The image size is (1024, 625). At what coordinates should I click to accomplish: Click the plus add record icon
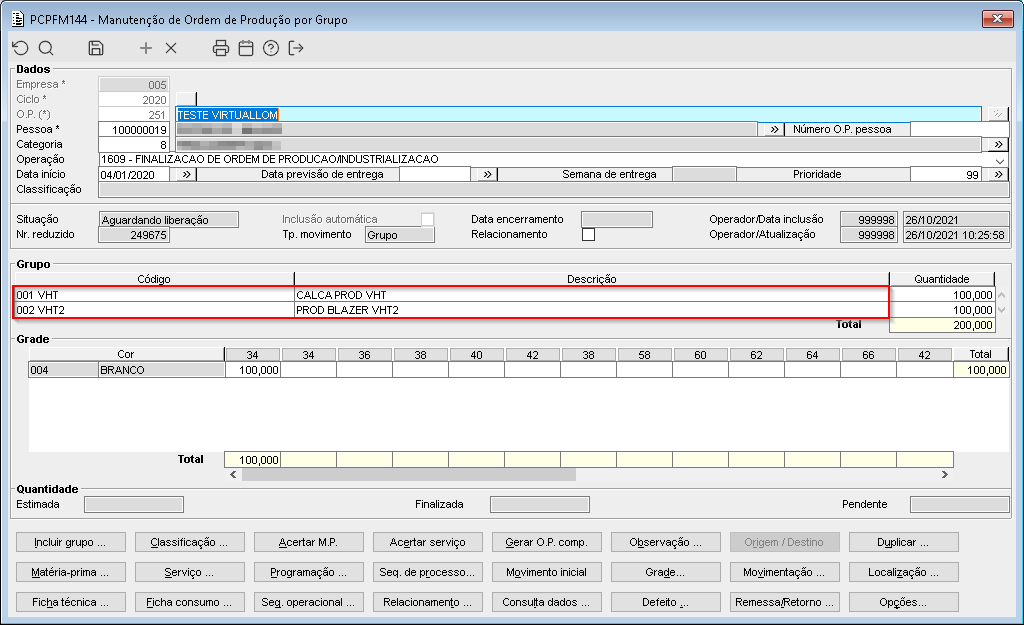click(146, 48)
